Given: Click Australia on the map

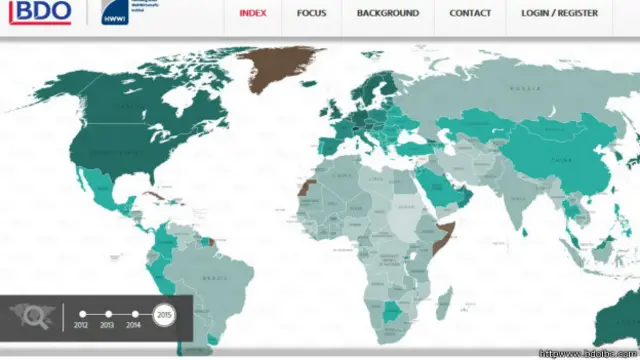Looking at the screenshot, I should [618, 318].
